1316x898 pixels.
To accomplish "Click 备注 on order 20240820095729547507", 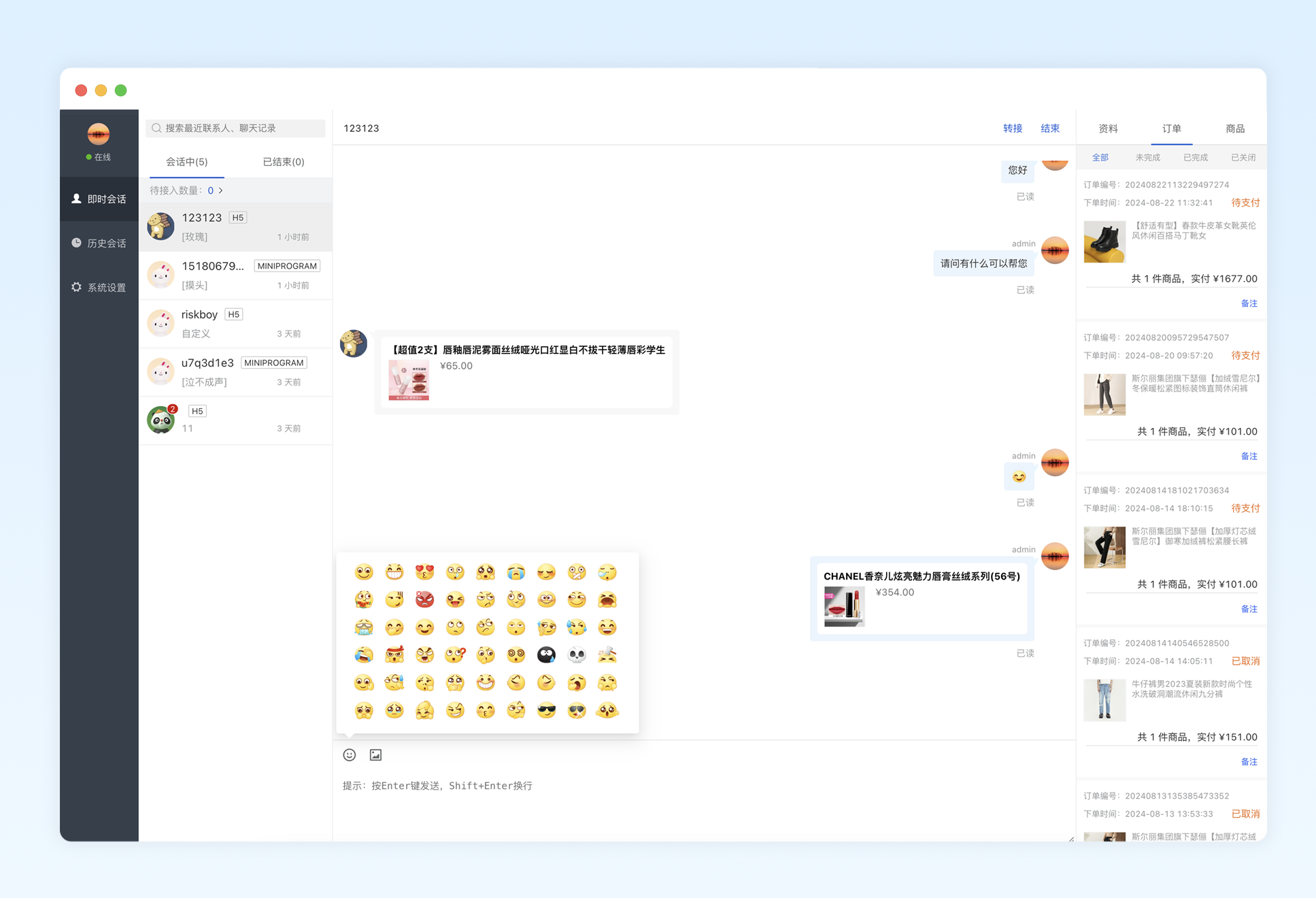I will pyautogui.click(x=1249, y=456).
